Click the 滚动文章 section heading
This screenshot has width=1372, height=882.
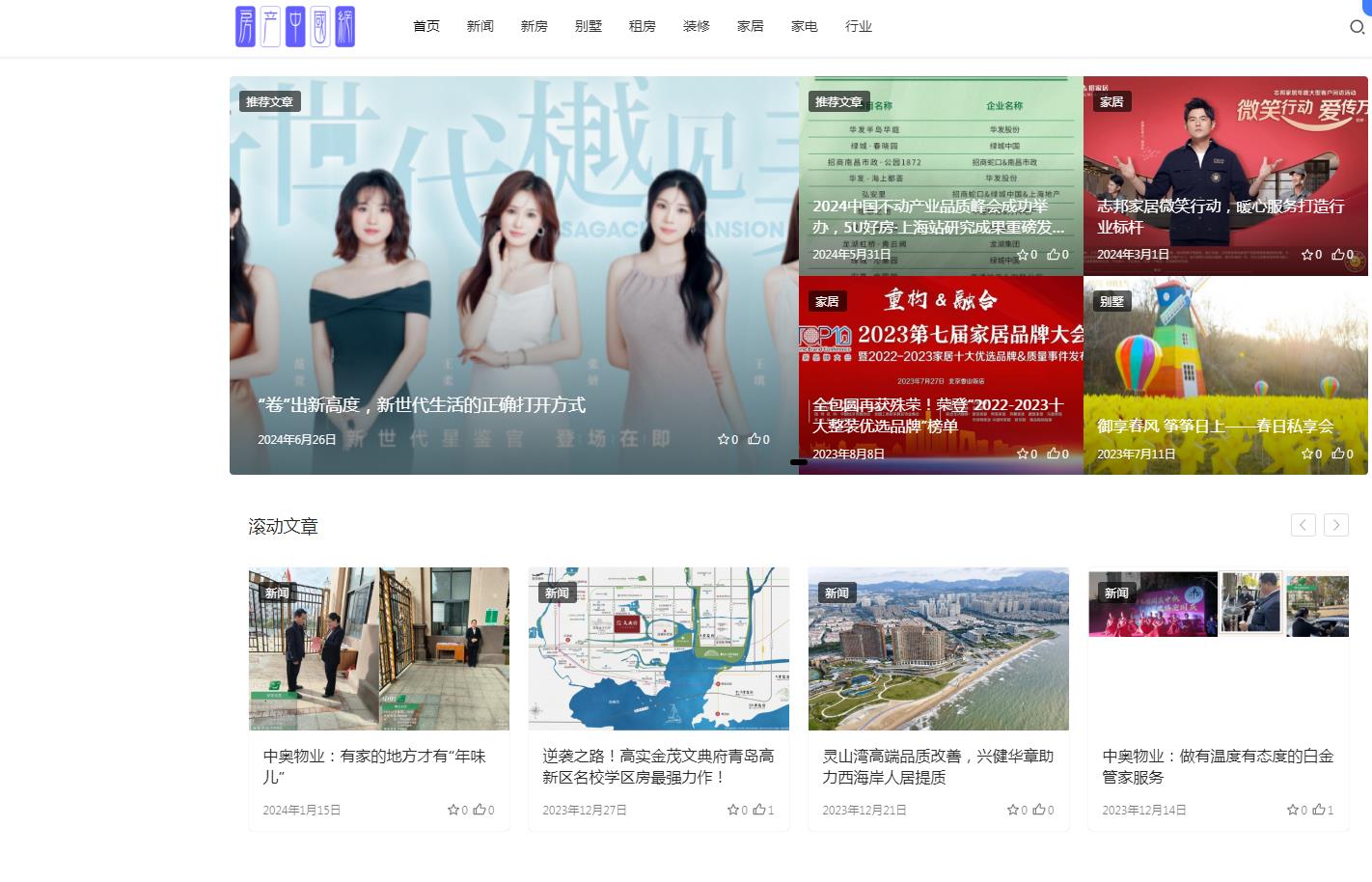(x=284, y=526)
